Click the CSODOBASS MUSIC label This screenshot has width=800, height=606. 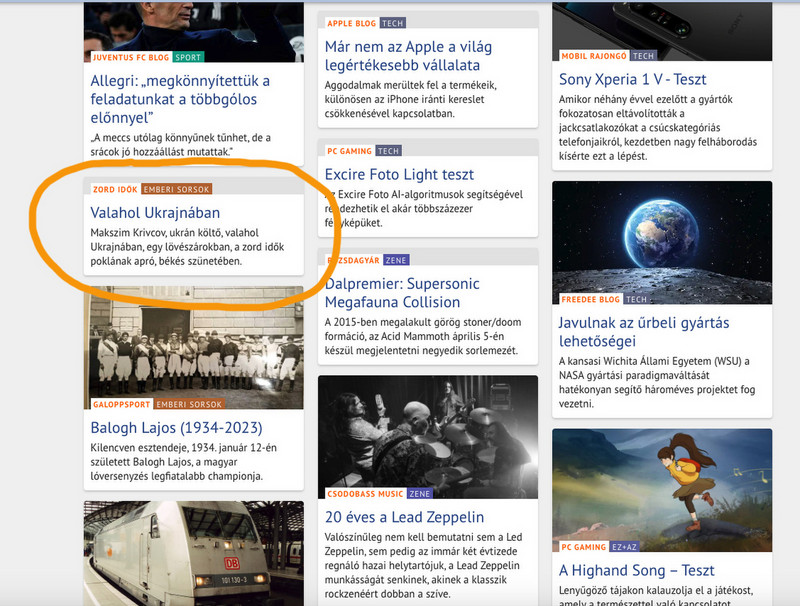[x=365, y=494]
